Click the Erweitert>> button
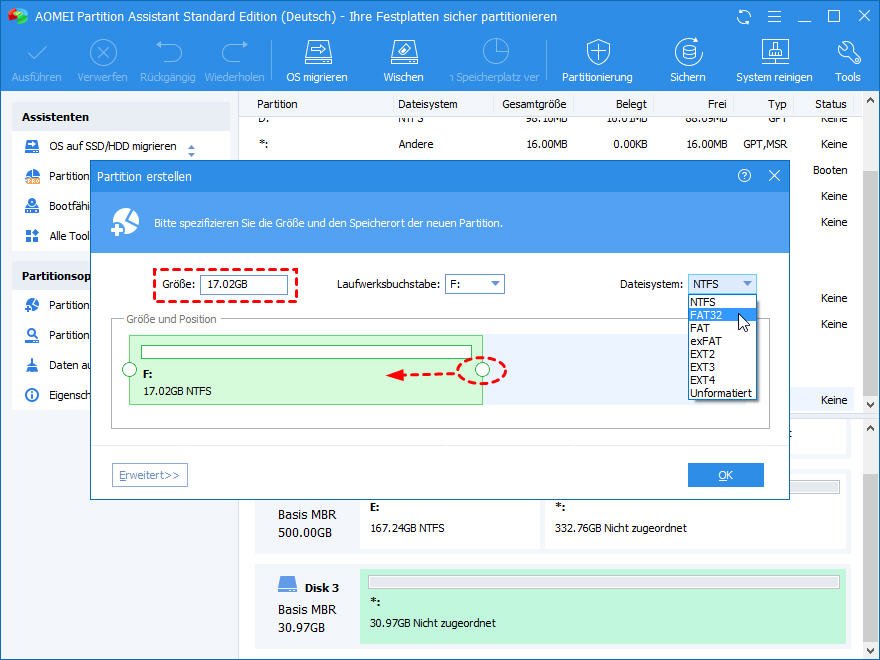 [x=150, y=475]
